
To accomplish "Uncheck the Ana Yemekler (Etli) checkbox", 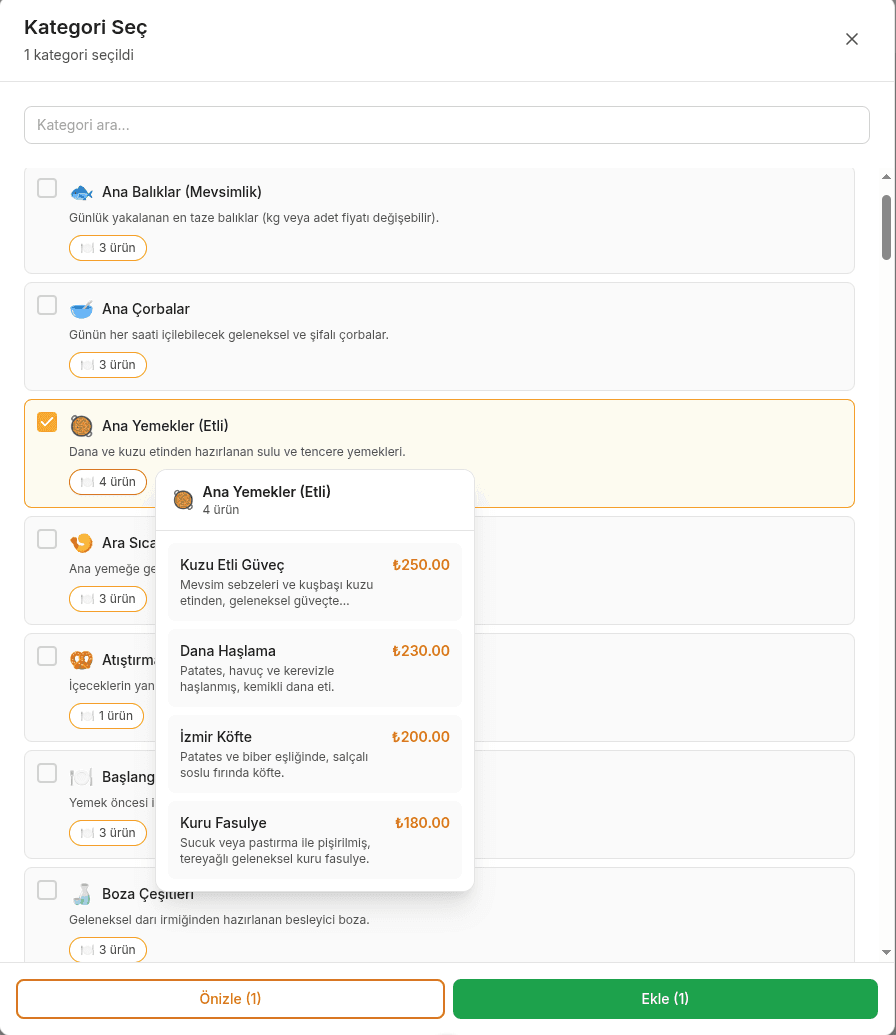I will point(47,422).
